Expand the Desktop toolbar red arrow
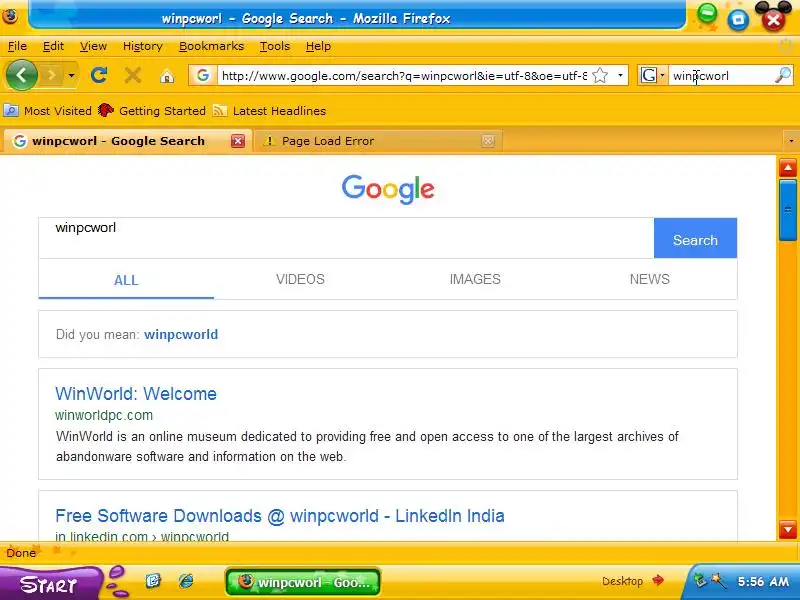Viewport: 800px width, 600px height. click(658, 580)
